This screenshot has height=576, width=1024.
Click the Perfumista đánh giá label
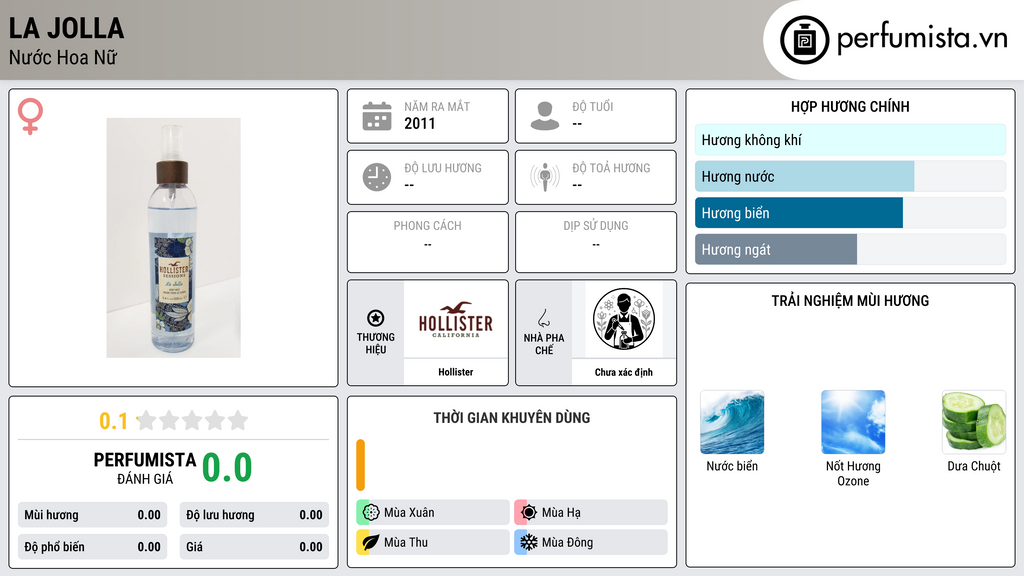click(145, 468)
